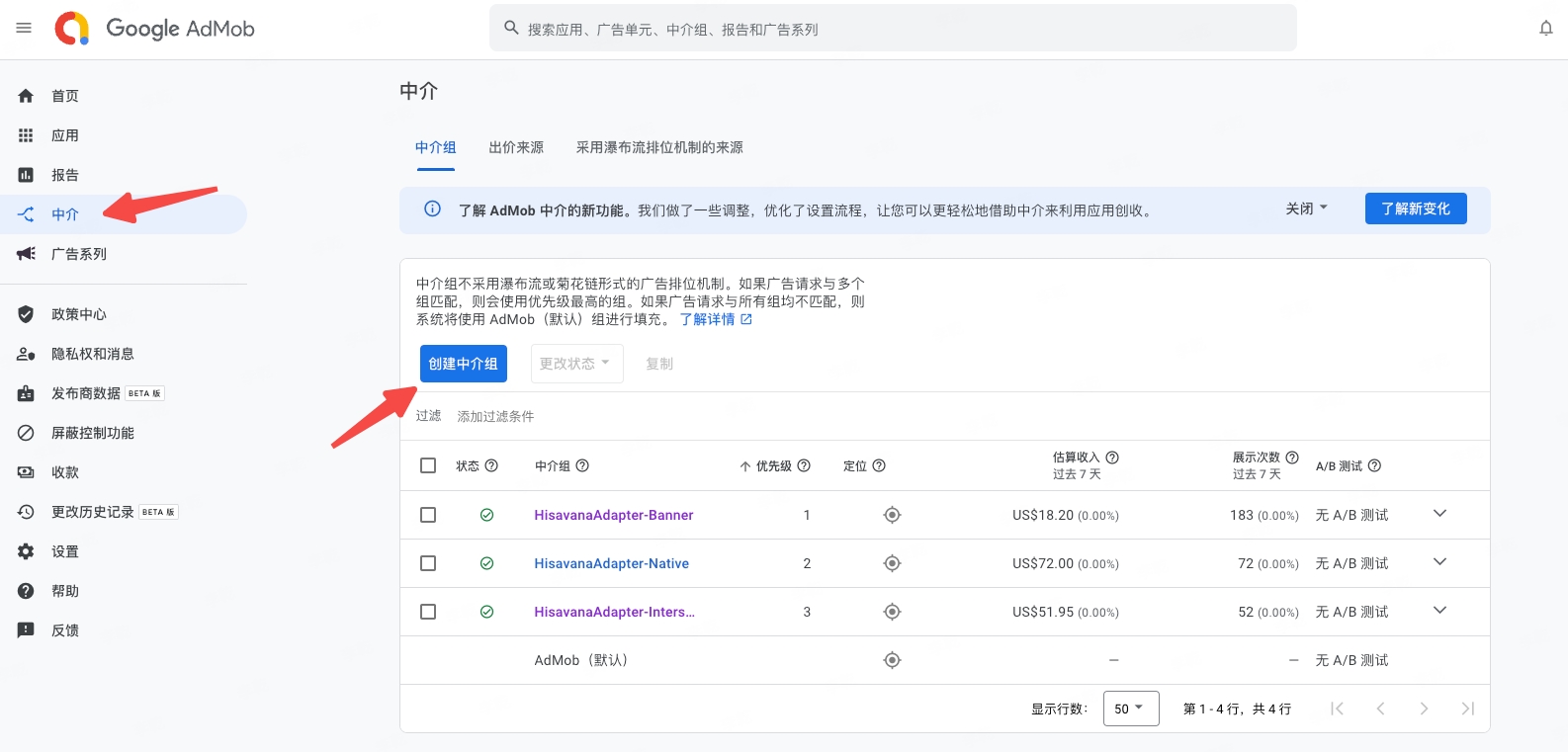Click the home icon in sidebar

[x=26, y=96]
